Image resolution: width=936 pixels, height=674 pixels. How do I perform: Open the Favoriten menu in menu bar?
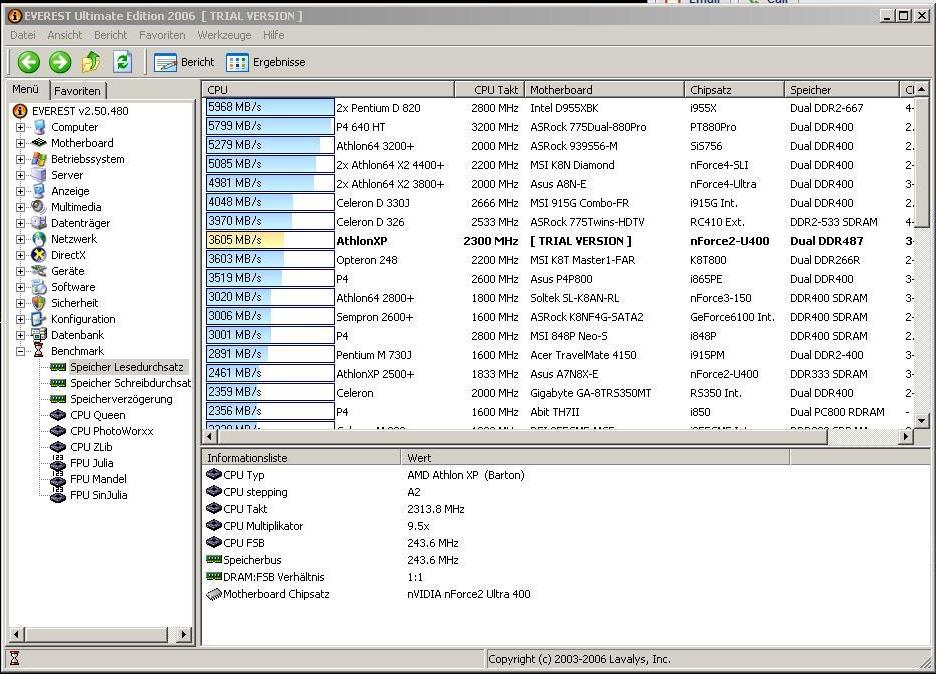(x=162, y=35)
